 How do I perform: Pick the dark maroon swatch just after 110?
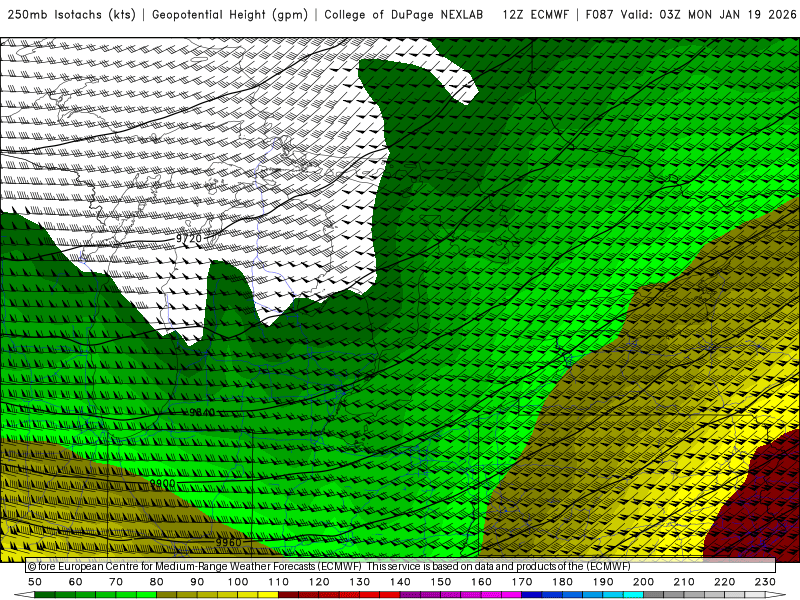288,595
